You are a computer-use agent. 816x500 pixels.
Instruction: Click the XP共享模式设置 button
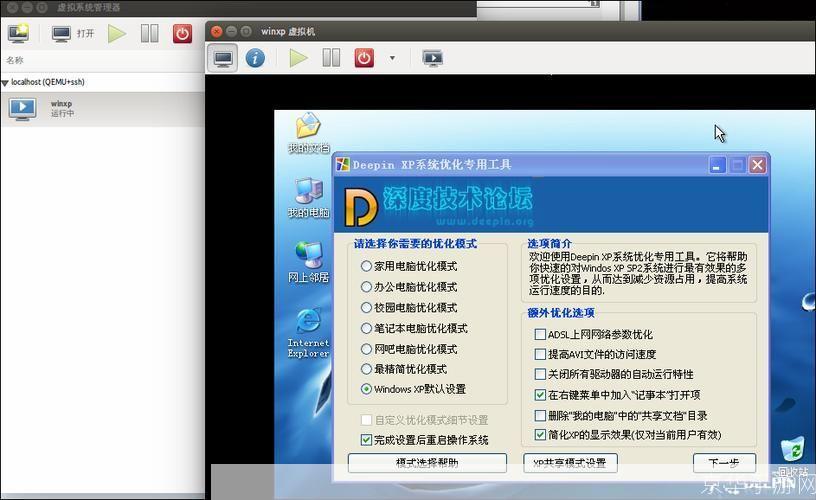570,463
